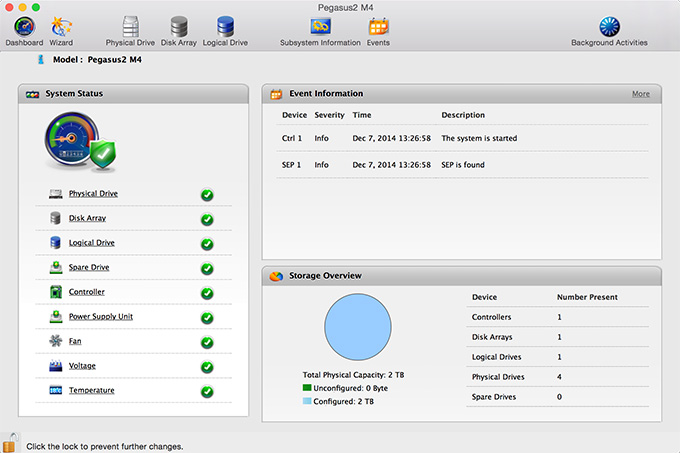
Task: Click the lock icon to prevent changes
Action: [10, 443]
